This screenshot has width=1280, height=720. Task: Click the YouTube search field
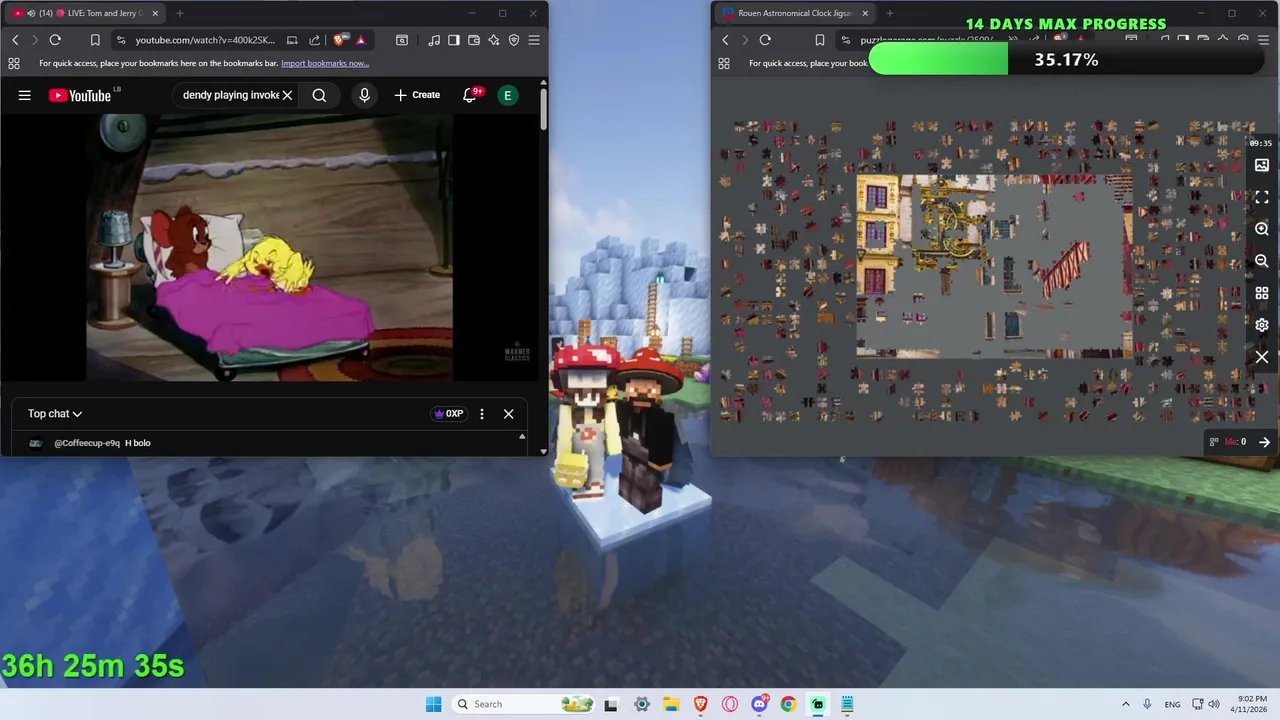[230, 95]
